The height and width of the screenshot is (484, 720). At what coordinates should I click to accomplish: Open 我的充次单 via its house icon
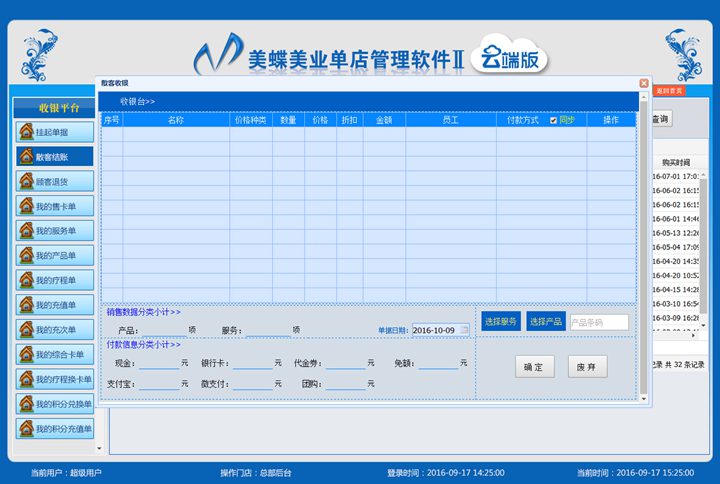click(x=26, y=330)
